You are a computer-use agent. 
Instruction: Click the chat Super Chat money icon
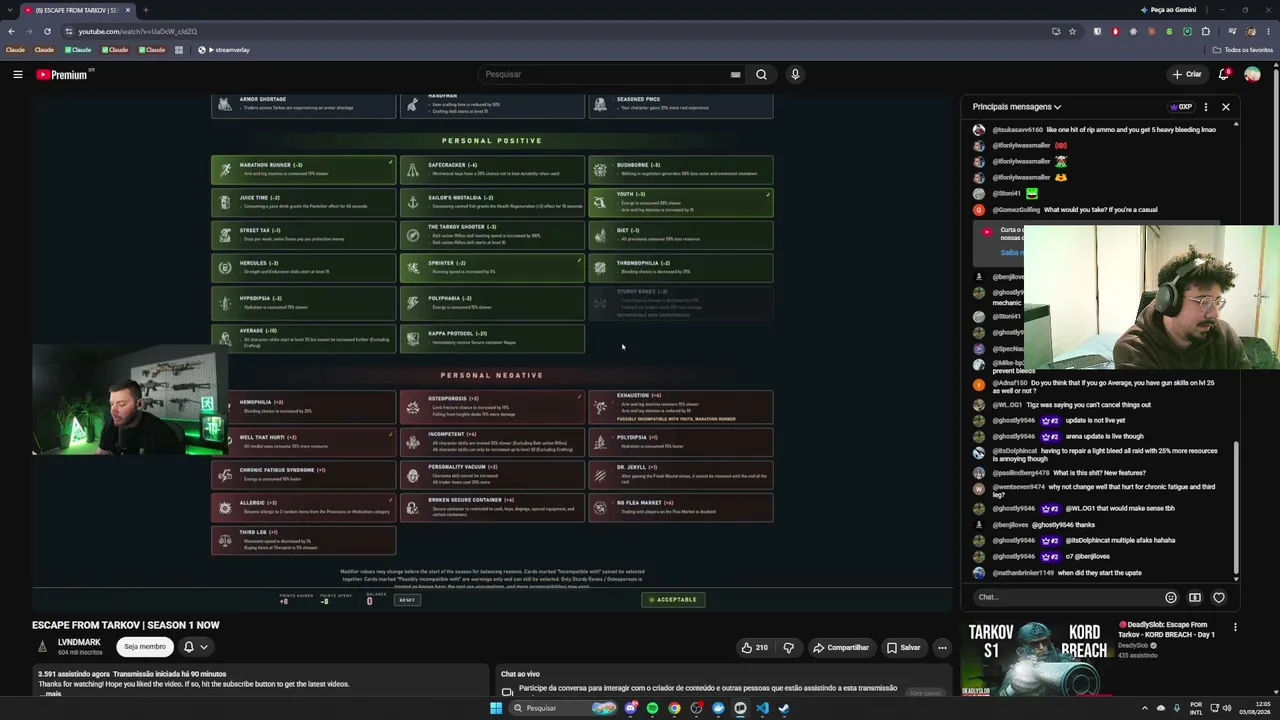1195,597
